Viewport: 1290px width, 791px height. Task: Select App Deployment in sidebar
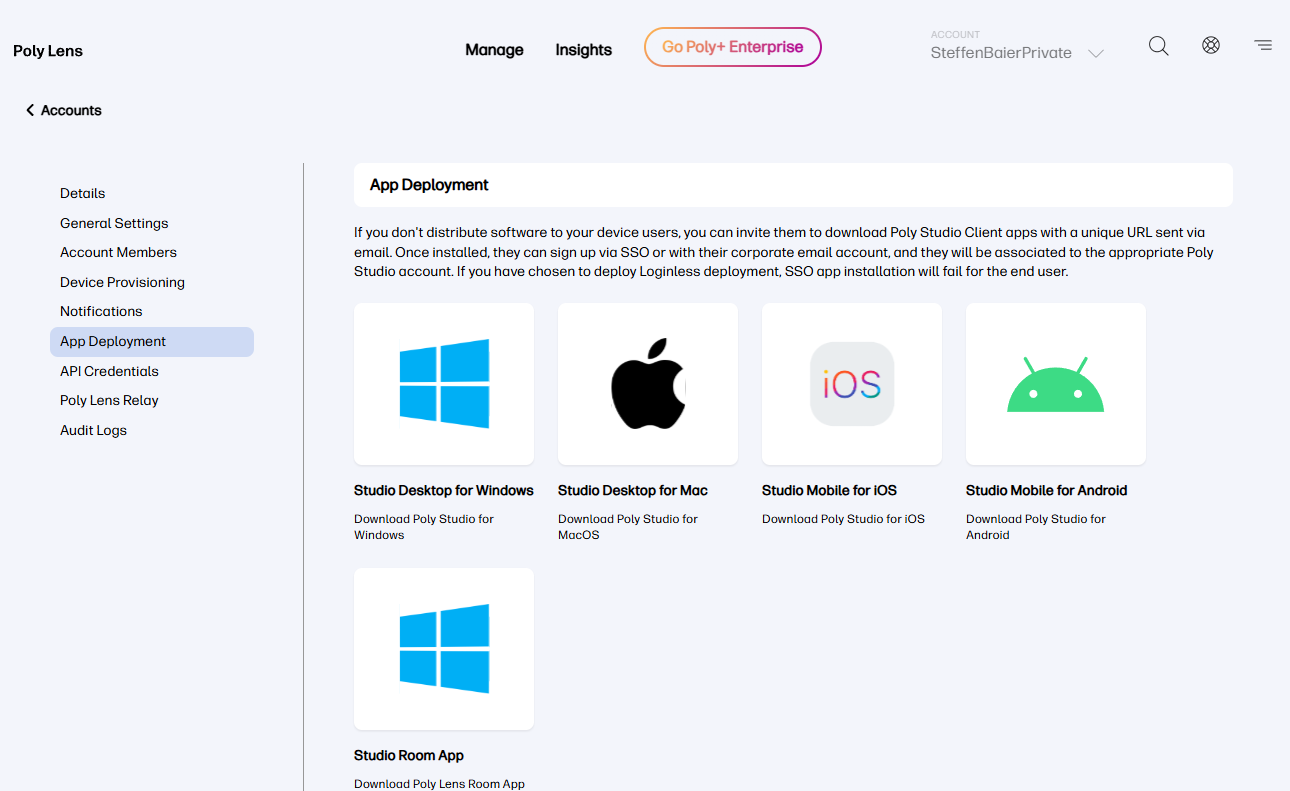tap(152, 341)
